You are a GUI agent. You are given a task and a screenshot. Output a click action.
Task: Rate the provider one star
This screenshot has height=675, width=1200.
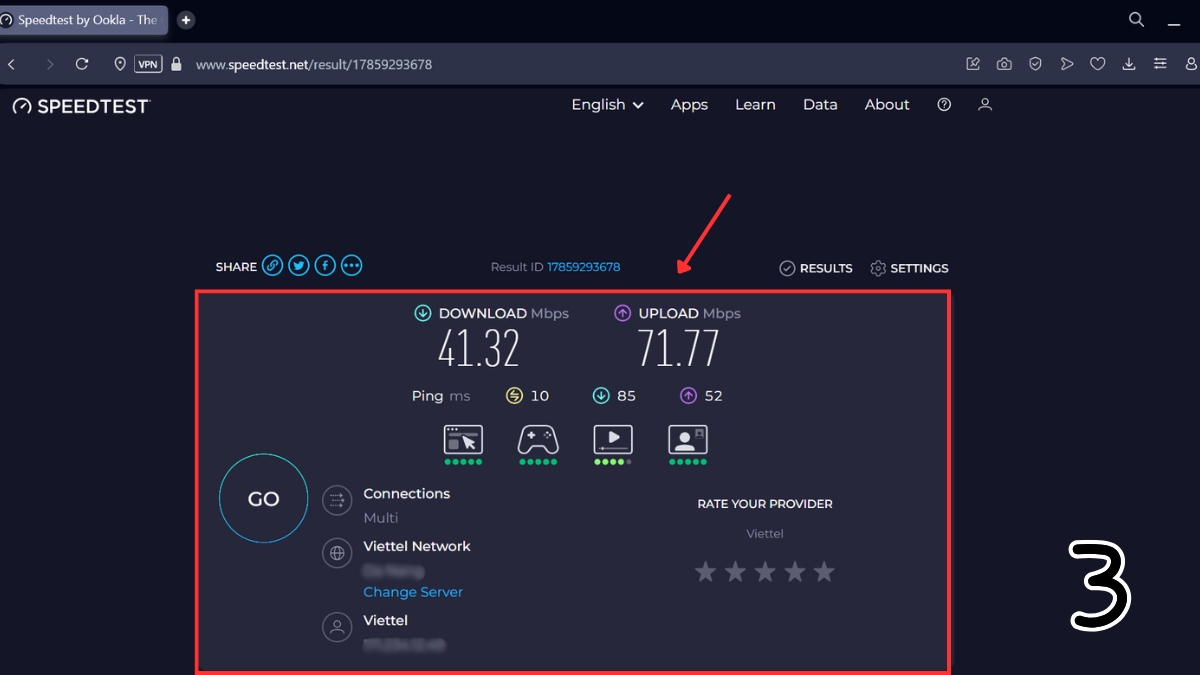(x=706, y=572)
